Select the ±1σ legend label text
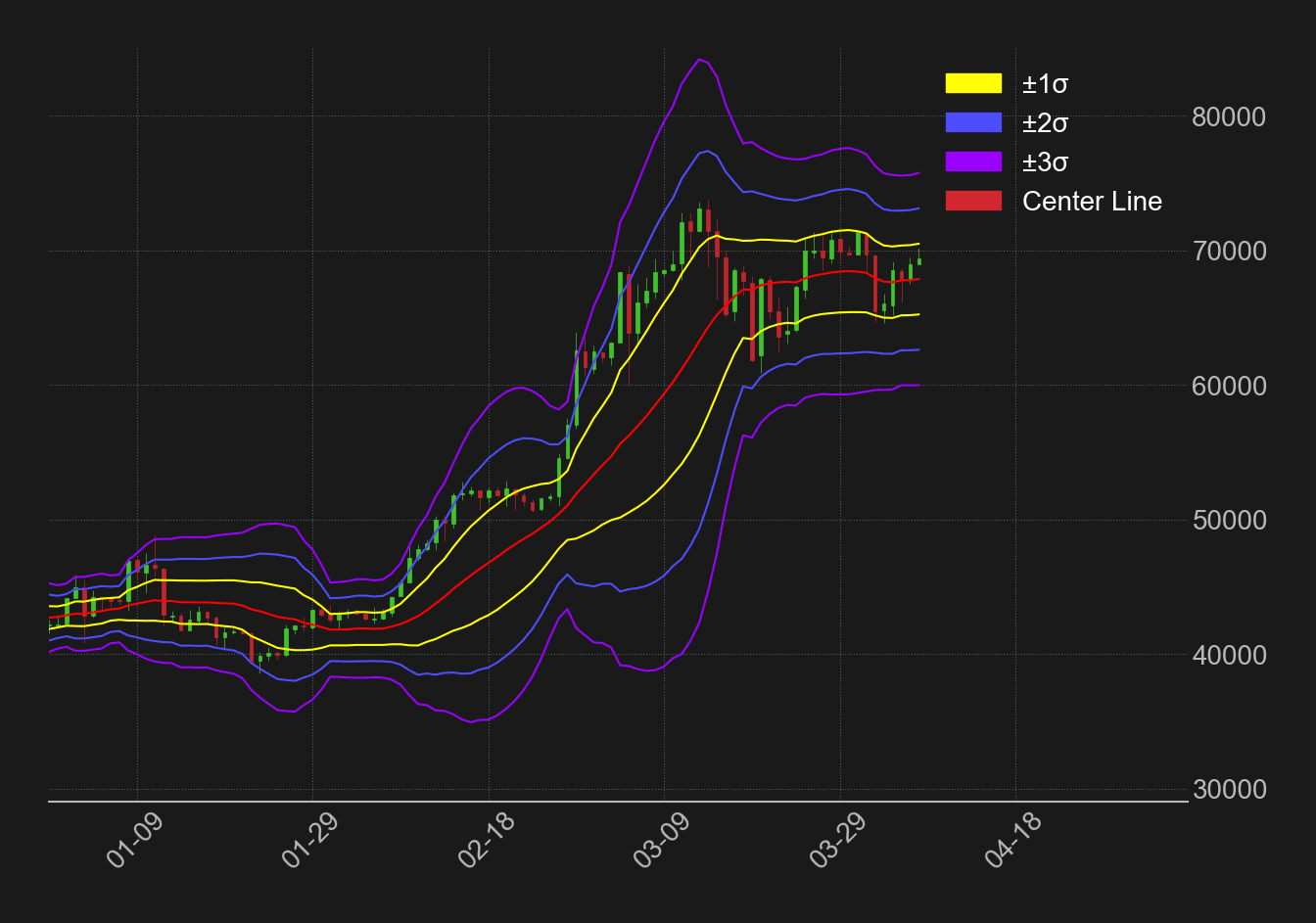The image size is (1316, 923). coord(1045,85)
